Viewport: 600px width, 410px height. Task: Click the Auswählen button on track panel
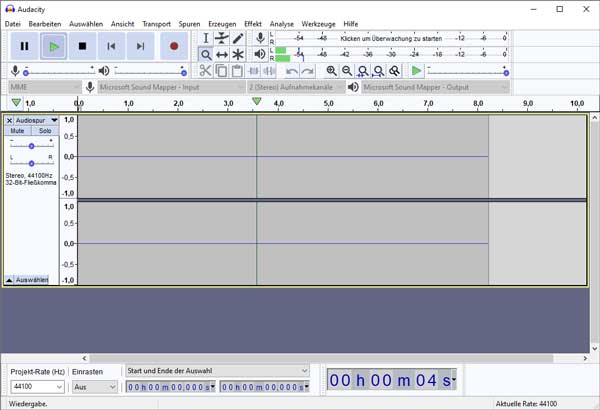[32, 280]
